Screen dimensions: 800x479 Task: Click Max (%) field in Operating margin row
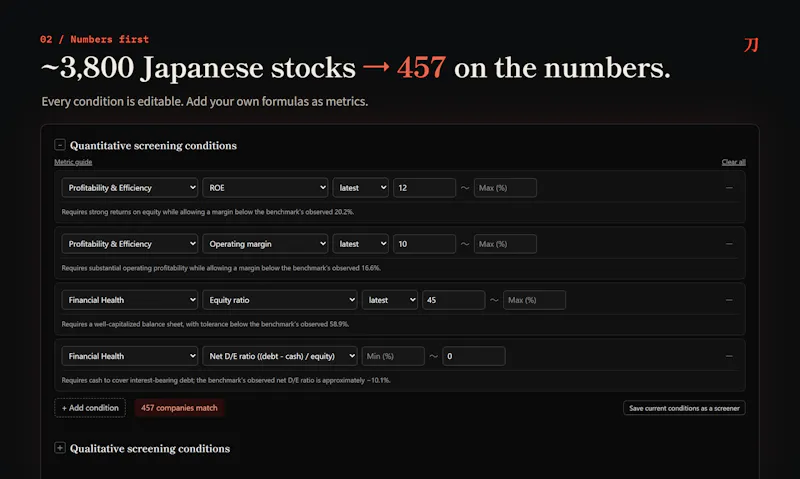click(x=505, y=244)
